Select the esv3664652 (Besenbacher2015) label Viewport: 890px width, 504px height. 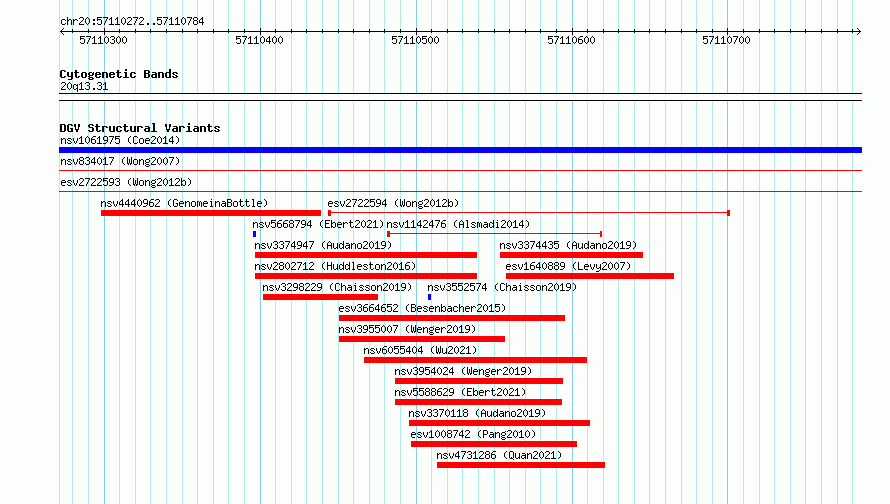(422, 308)
